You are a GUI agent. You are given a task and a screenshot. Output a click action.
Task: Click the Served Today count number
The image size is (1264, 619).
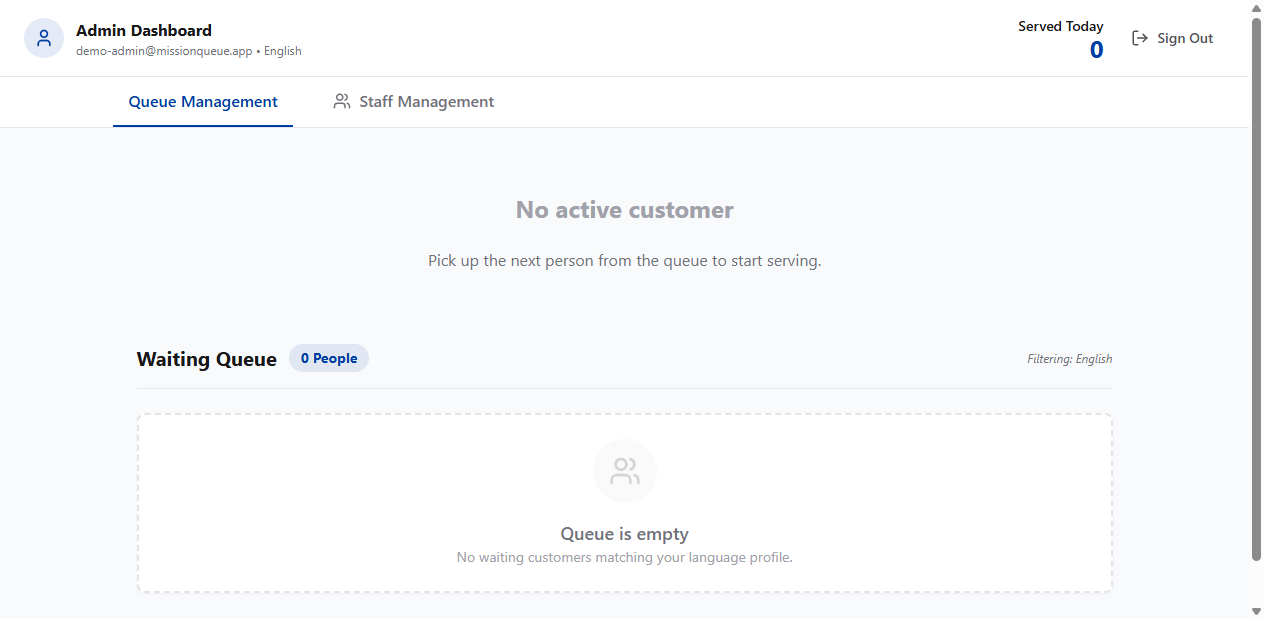coord(1096,50)
